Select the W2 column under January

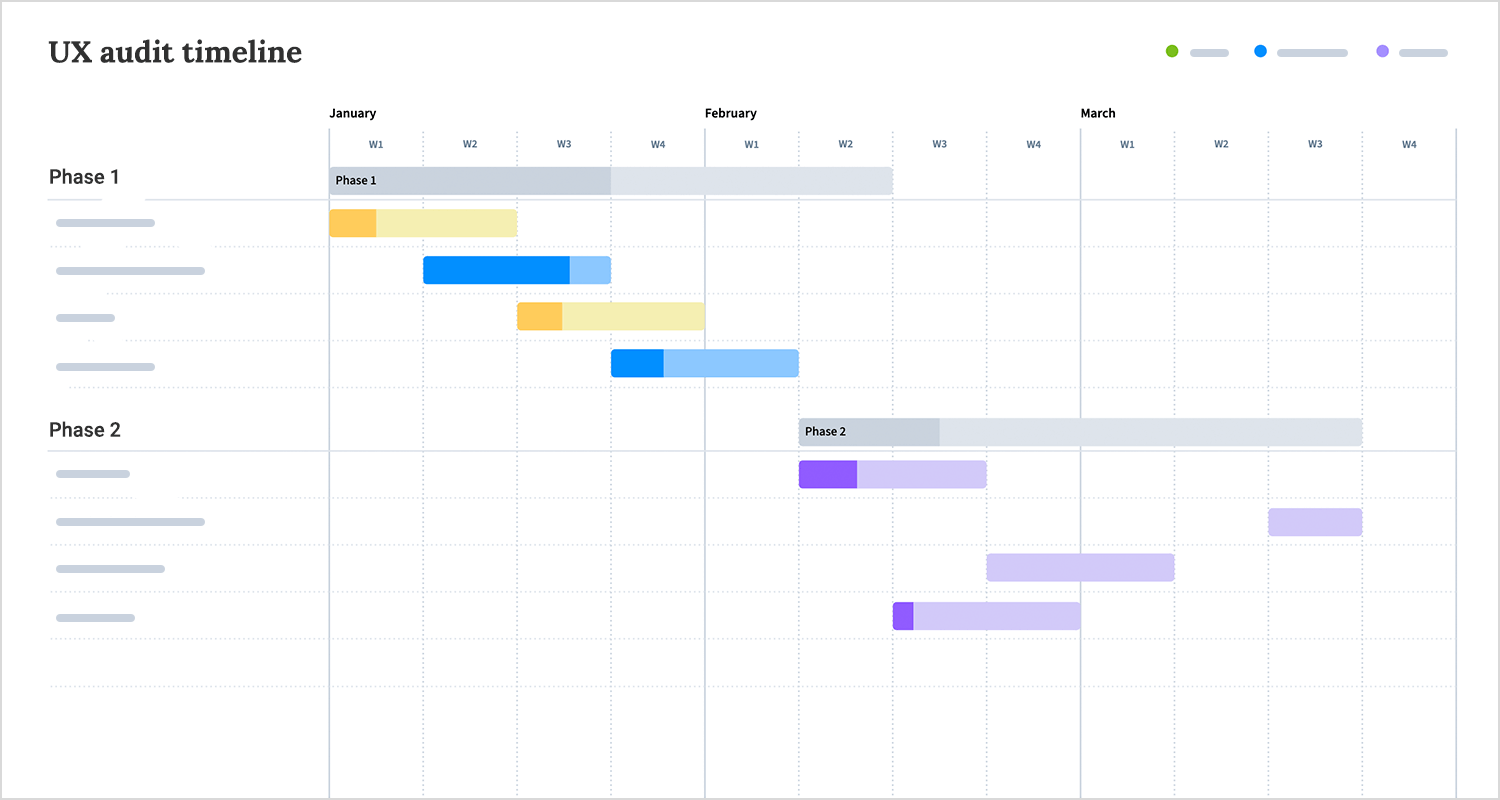[x=470, y=144]
